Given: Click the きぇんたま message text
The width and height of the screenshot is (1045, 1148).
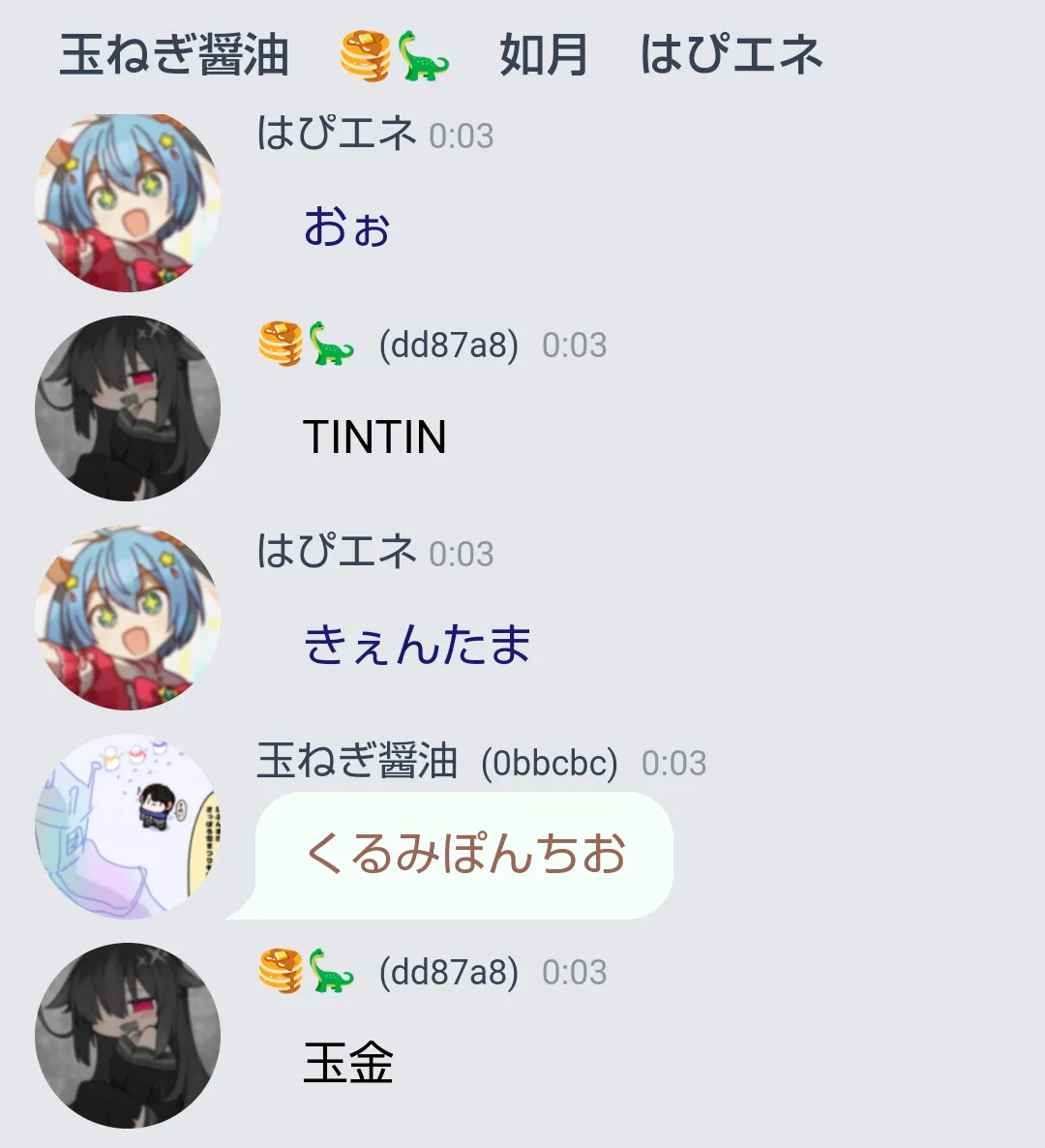Looking at the screenshot, I should click(417, 645).
